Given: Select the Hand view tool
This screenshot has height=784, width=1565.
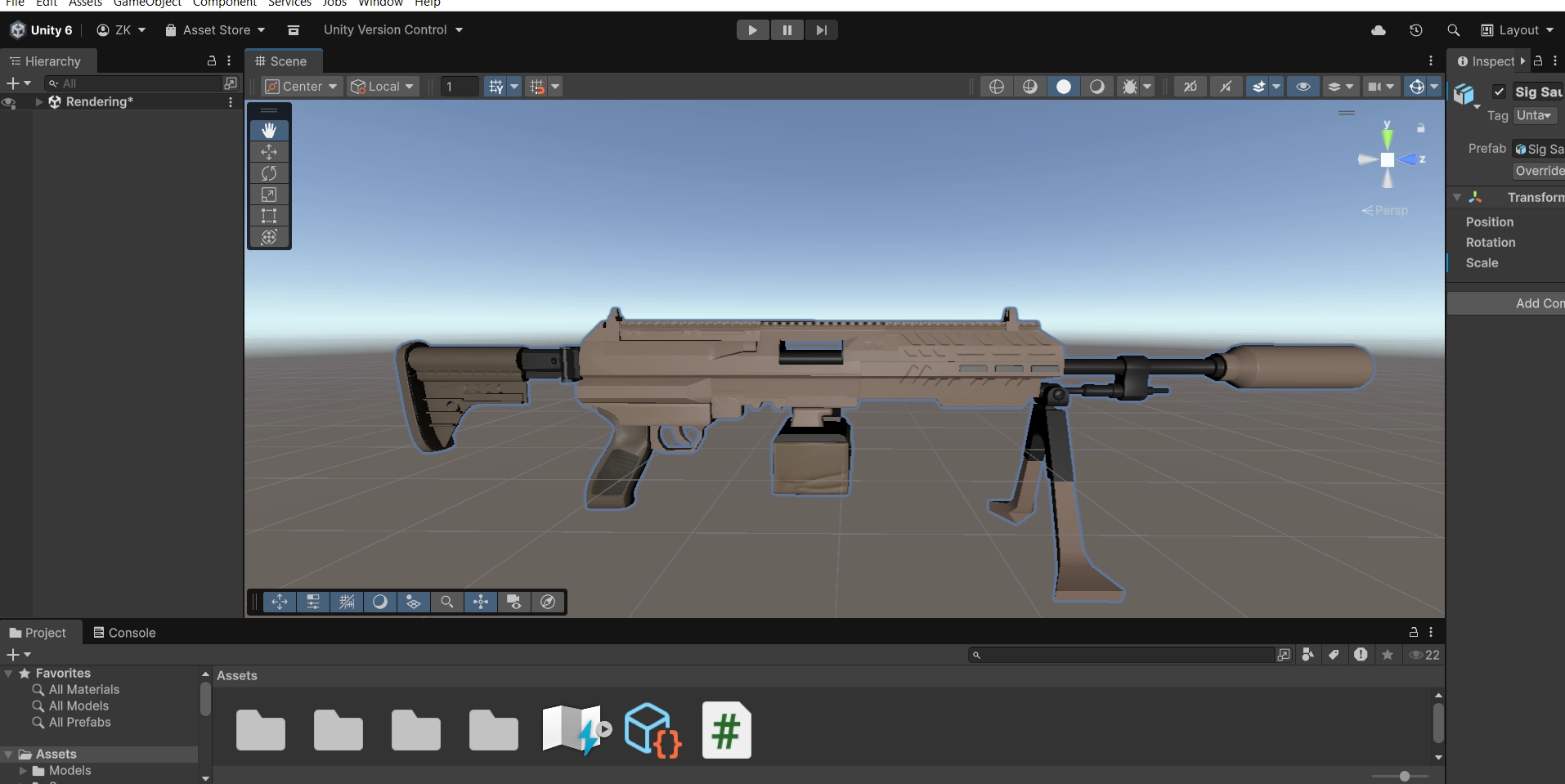Looking at the screenshot, I should click(x=269, y=131).
